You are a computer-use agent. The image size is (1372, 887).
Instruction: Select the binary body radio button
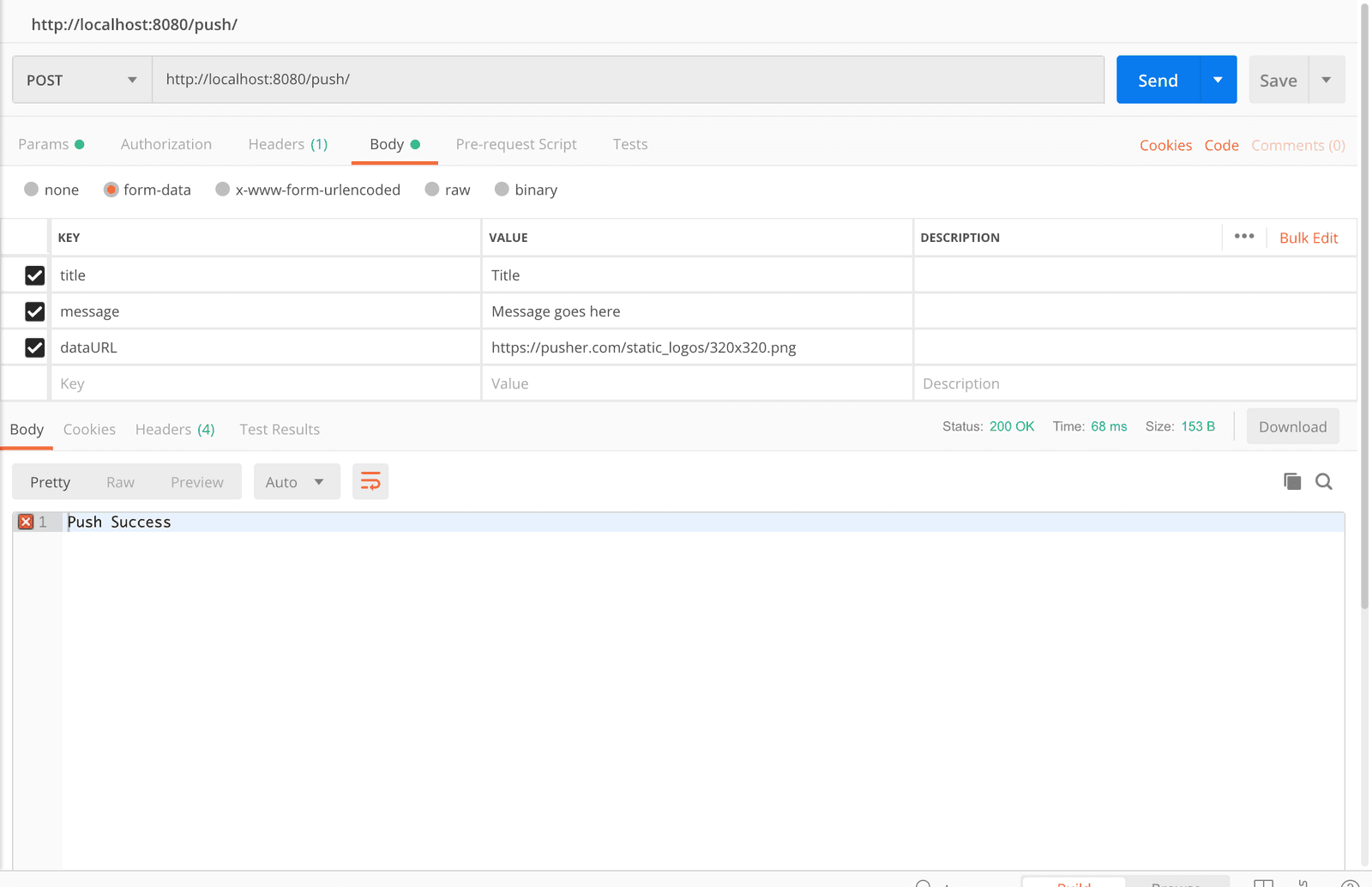[x=502, y=190]
